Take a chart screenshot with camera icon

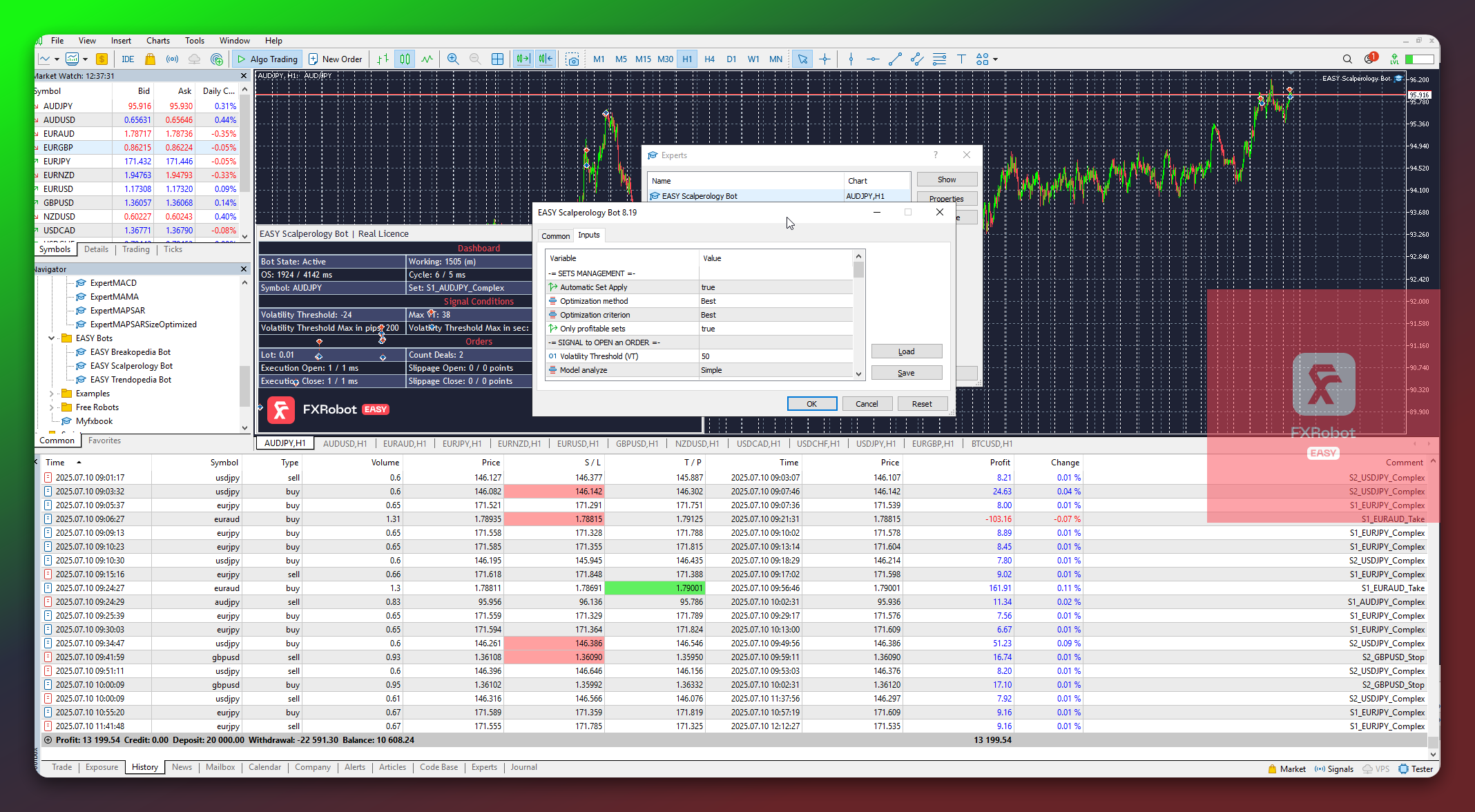(572, 59)
